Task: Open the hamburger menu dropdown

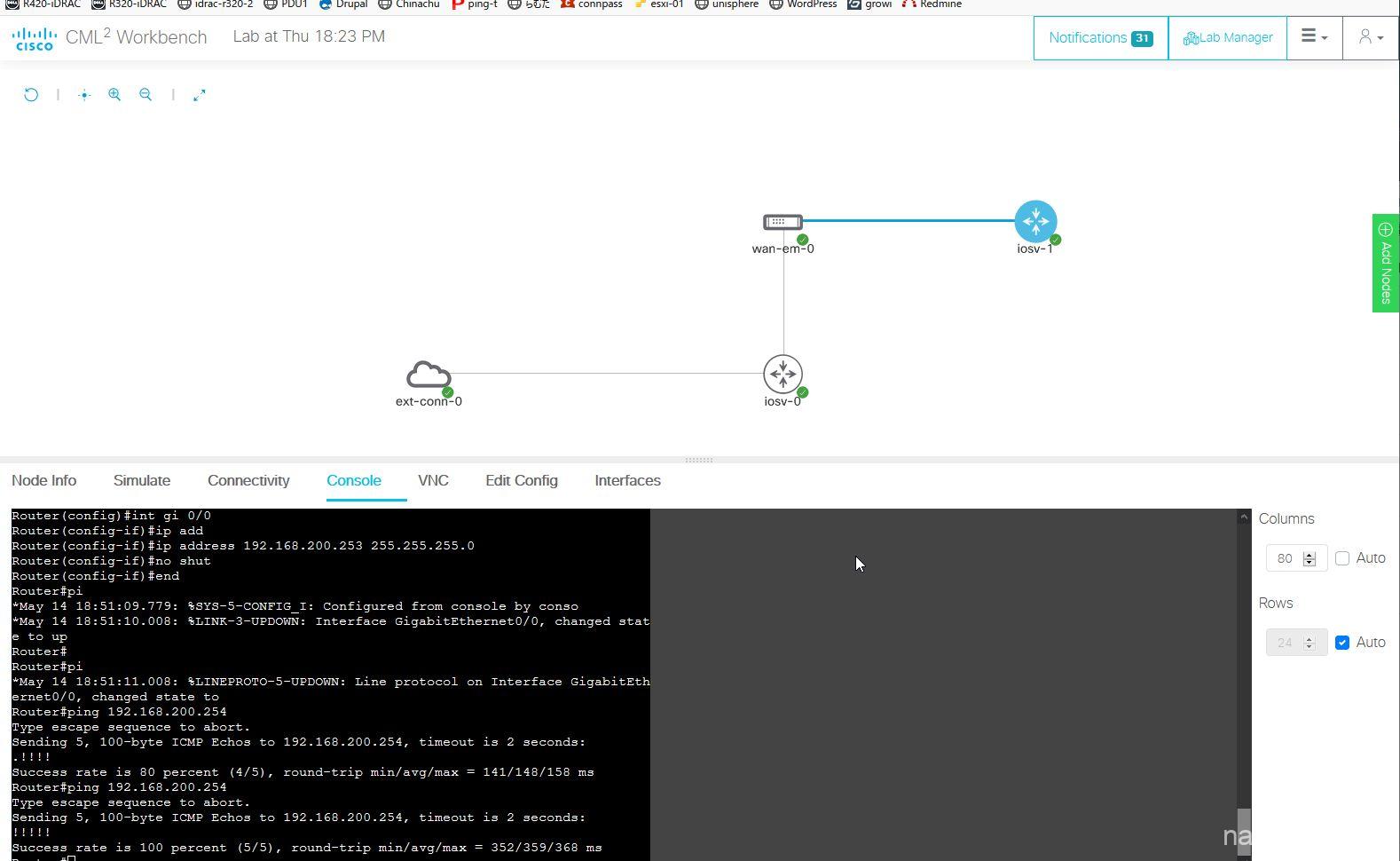Action: (x=1315, y=37)
